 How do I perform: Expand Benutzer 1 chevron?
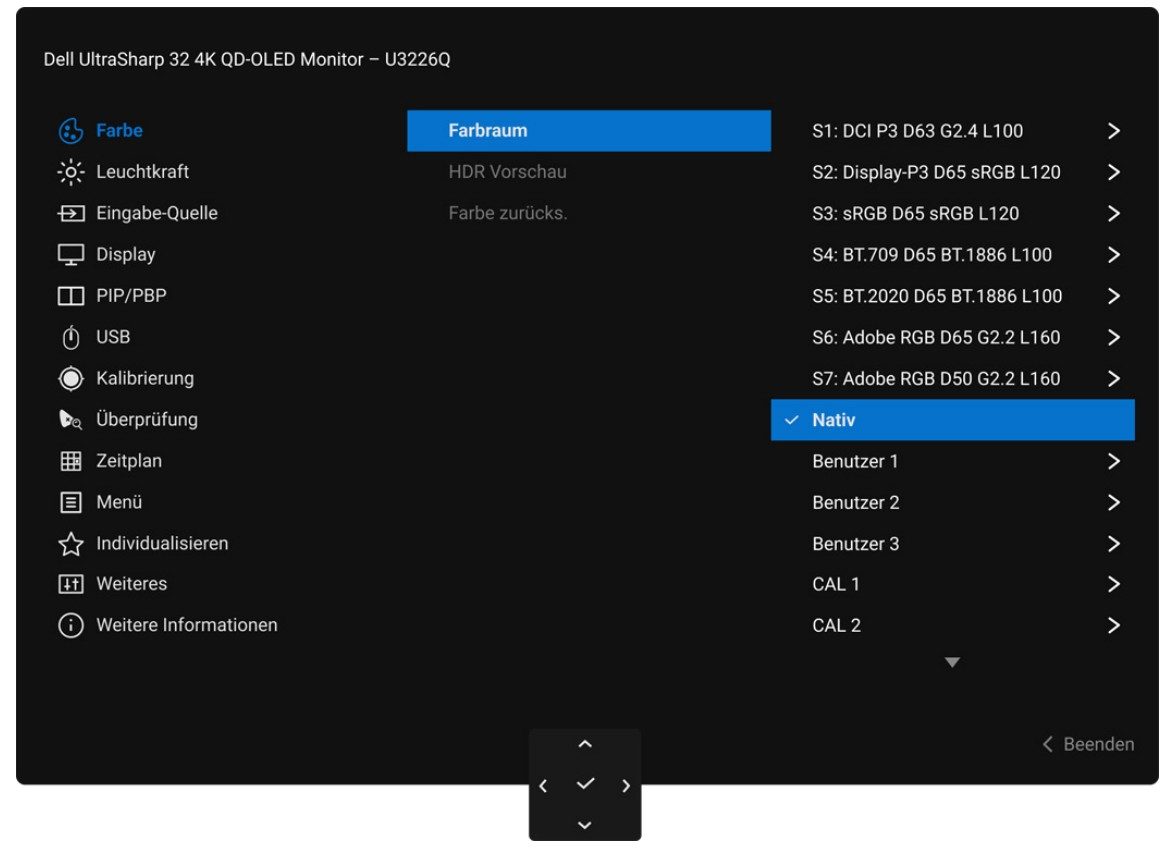(1113, 461)
